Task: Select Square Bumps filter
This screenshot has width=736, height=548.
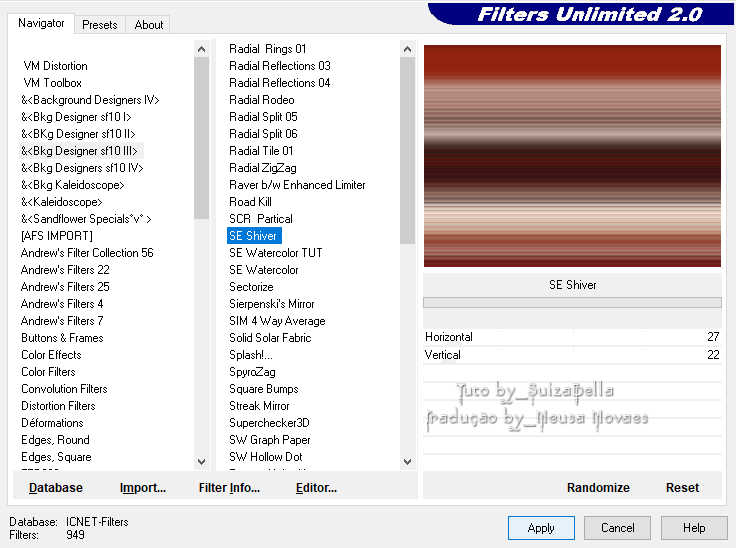Action: click(x=264, y=389)
